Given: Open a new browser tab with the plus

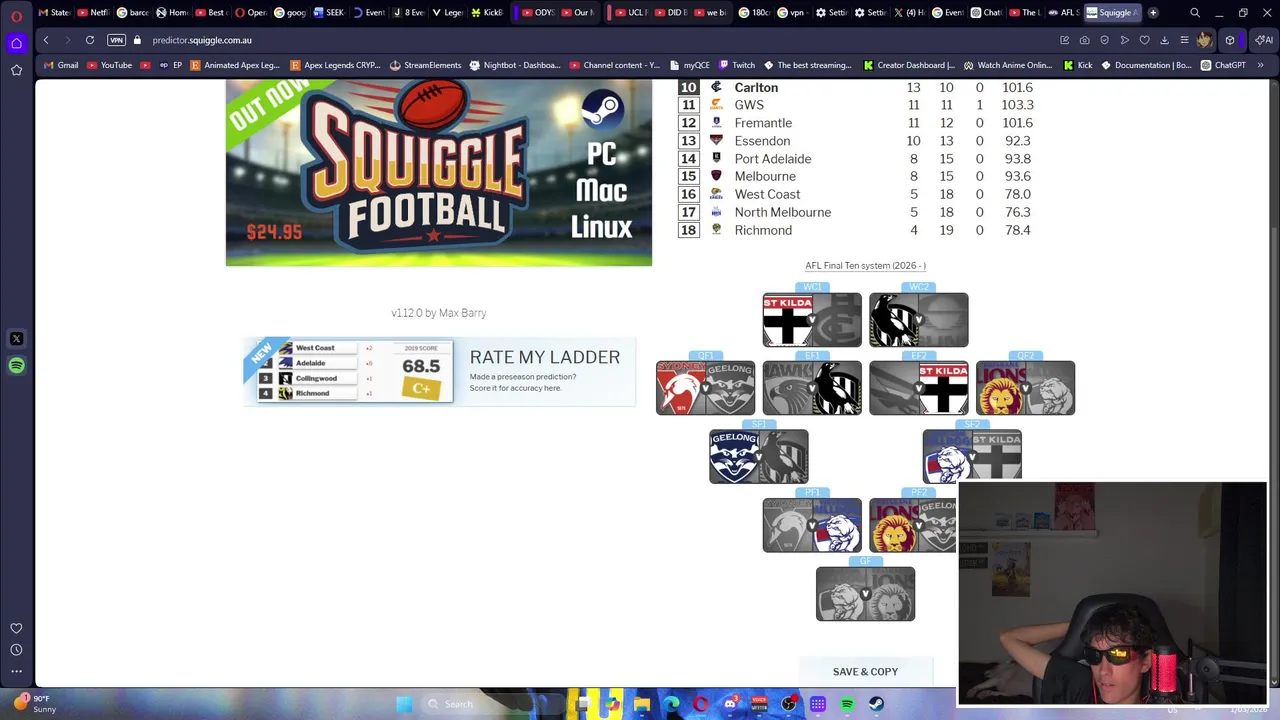Looking at the screenshot, I should [1153, 13].
